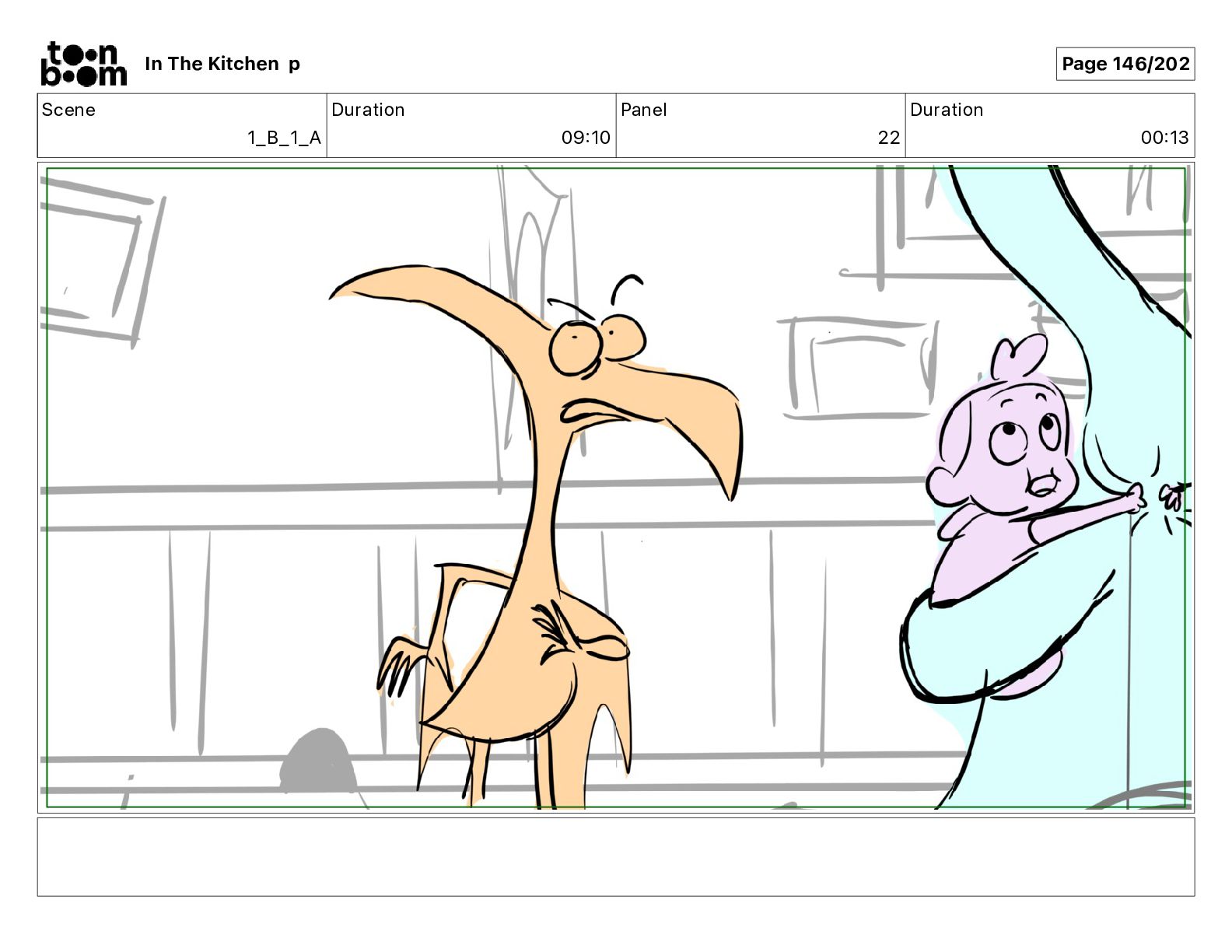Click the empty notes box below the panel
This screenshot has height=952, width=1232.
[616, 857]
